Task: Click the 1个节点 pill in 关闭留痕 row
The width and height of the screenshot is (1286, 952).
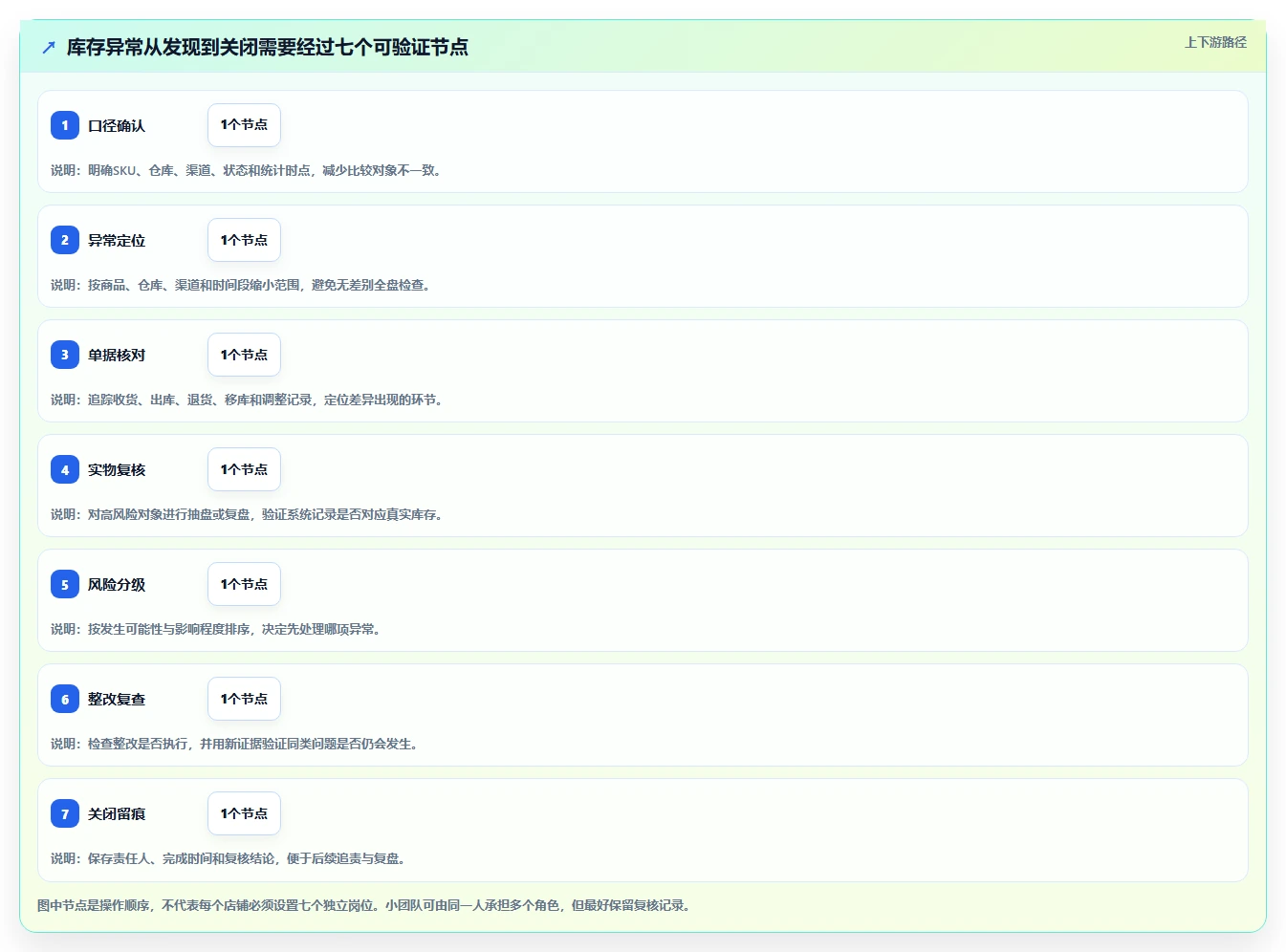Action: pyautogui.click(x=244, y=813)
